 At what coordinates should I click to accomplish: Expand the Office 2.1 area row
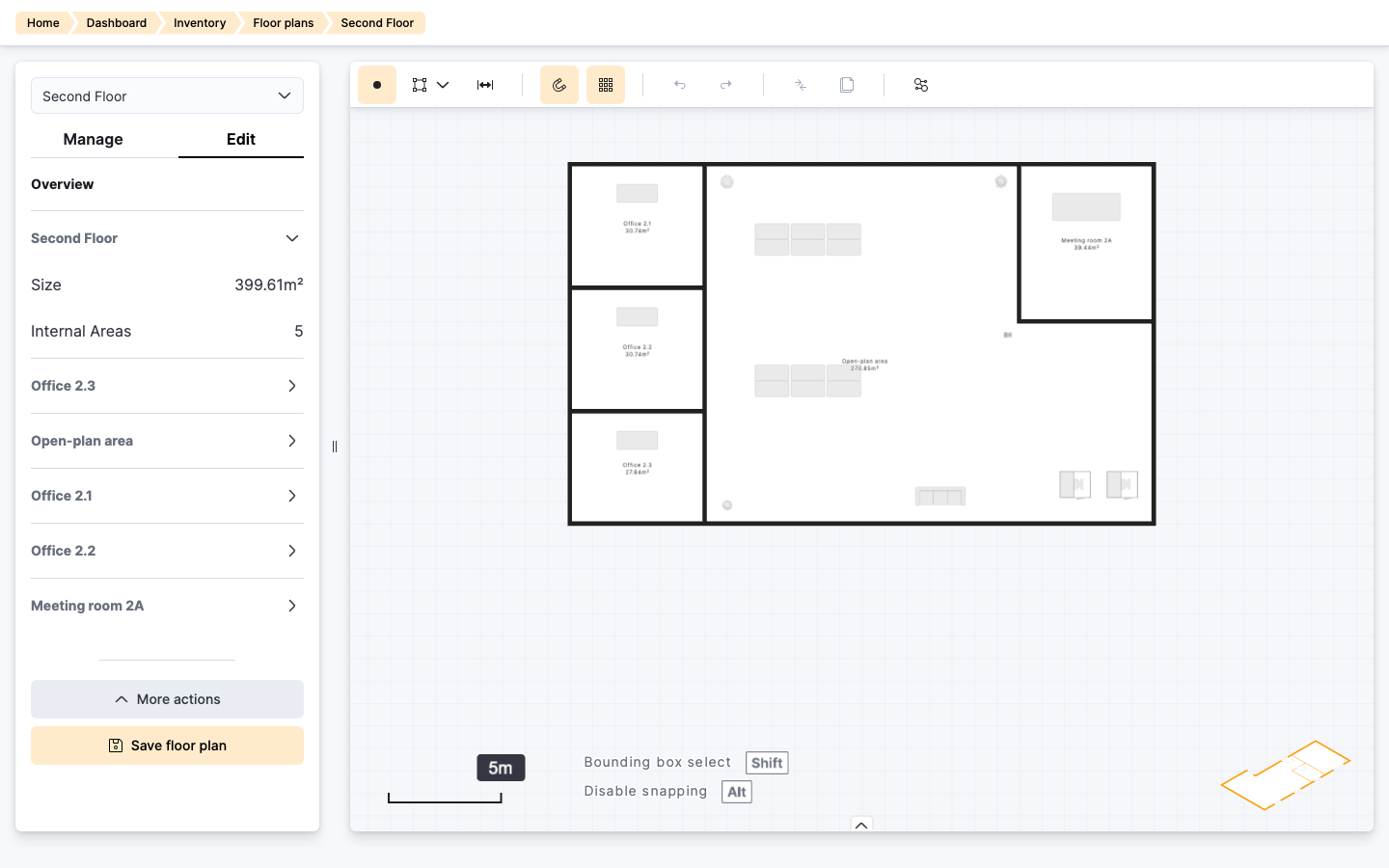[167, 496]
